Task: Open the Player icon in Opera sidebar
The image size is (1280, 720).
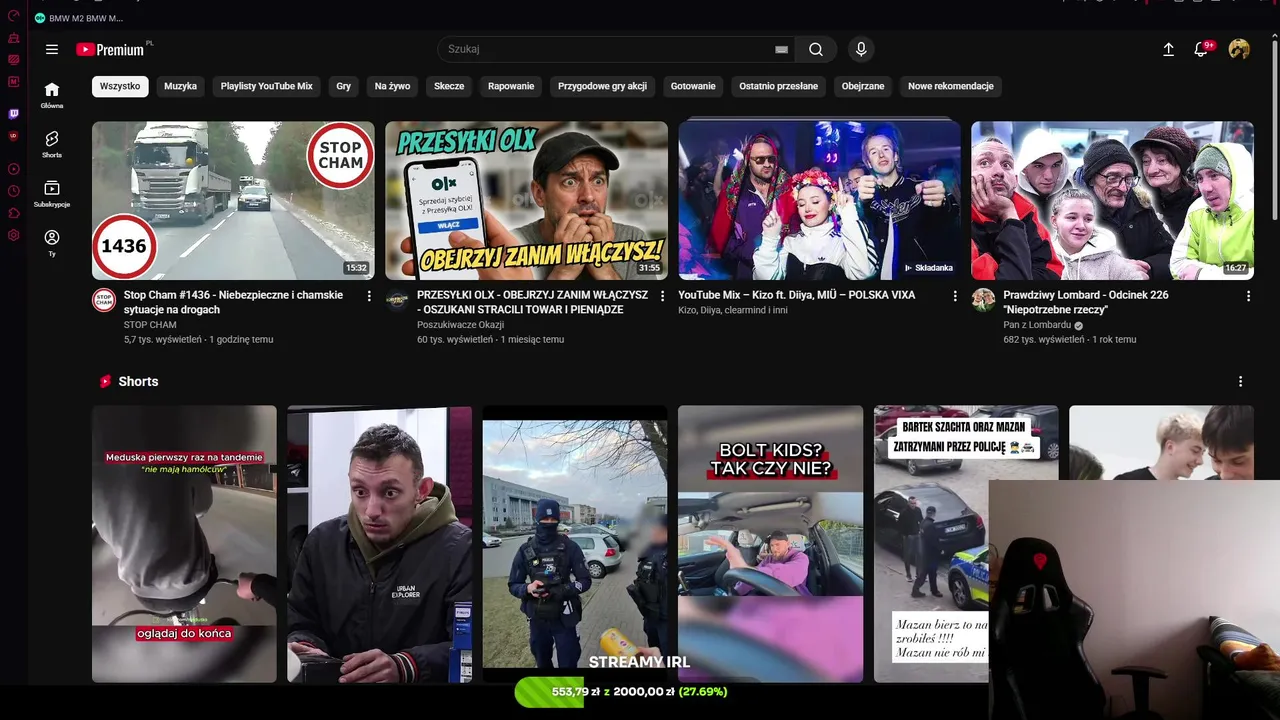Action: pos(14,169)
